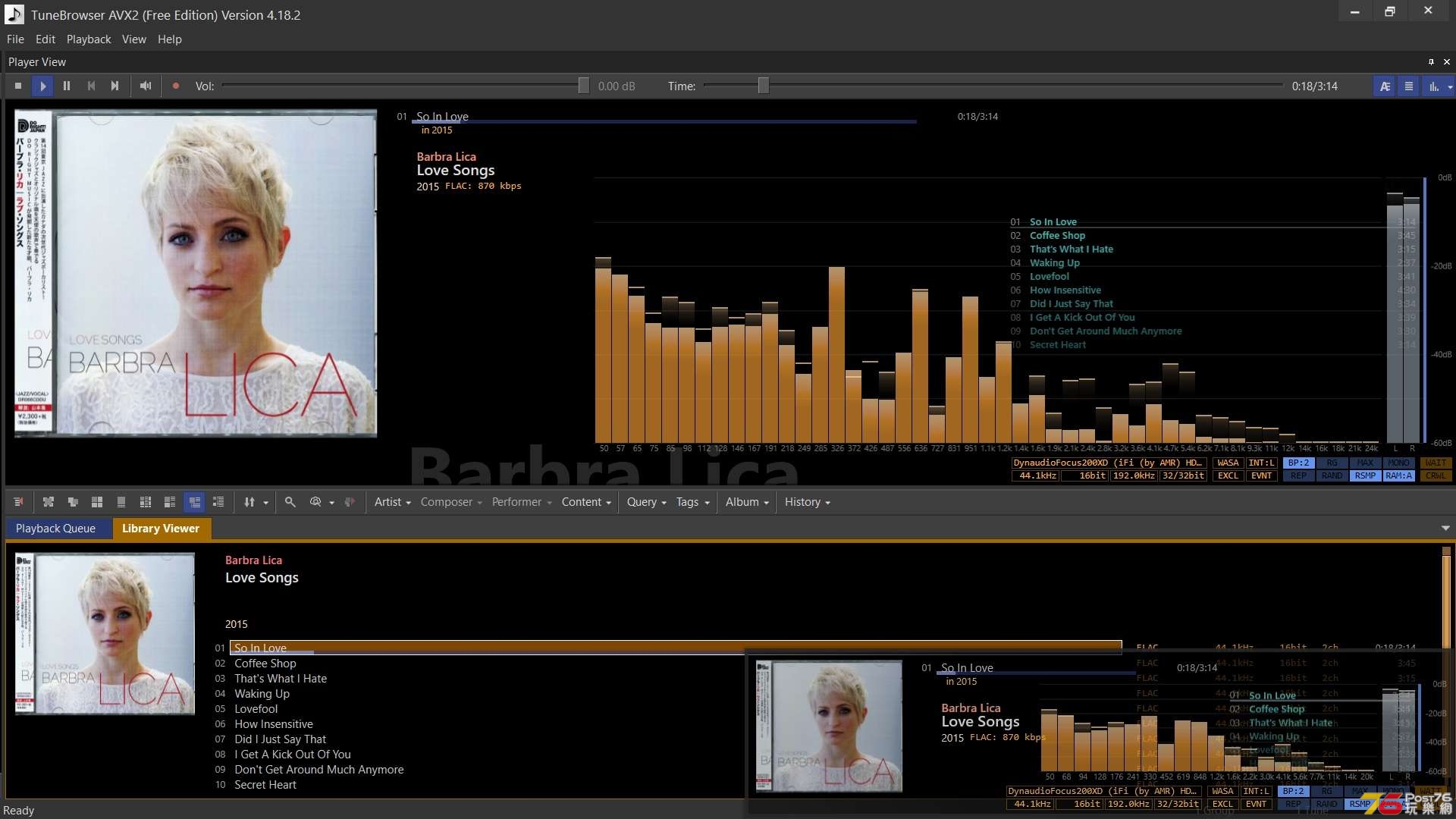Open the File menu
This screenshot has width=1456, height=819.
coord(15,39)
